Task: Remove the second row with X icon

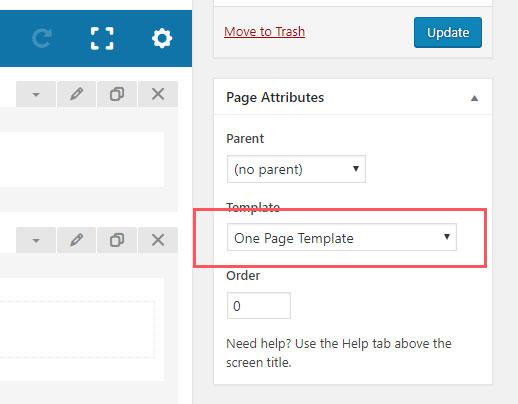Action: (x=158, y=240)
